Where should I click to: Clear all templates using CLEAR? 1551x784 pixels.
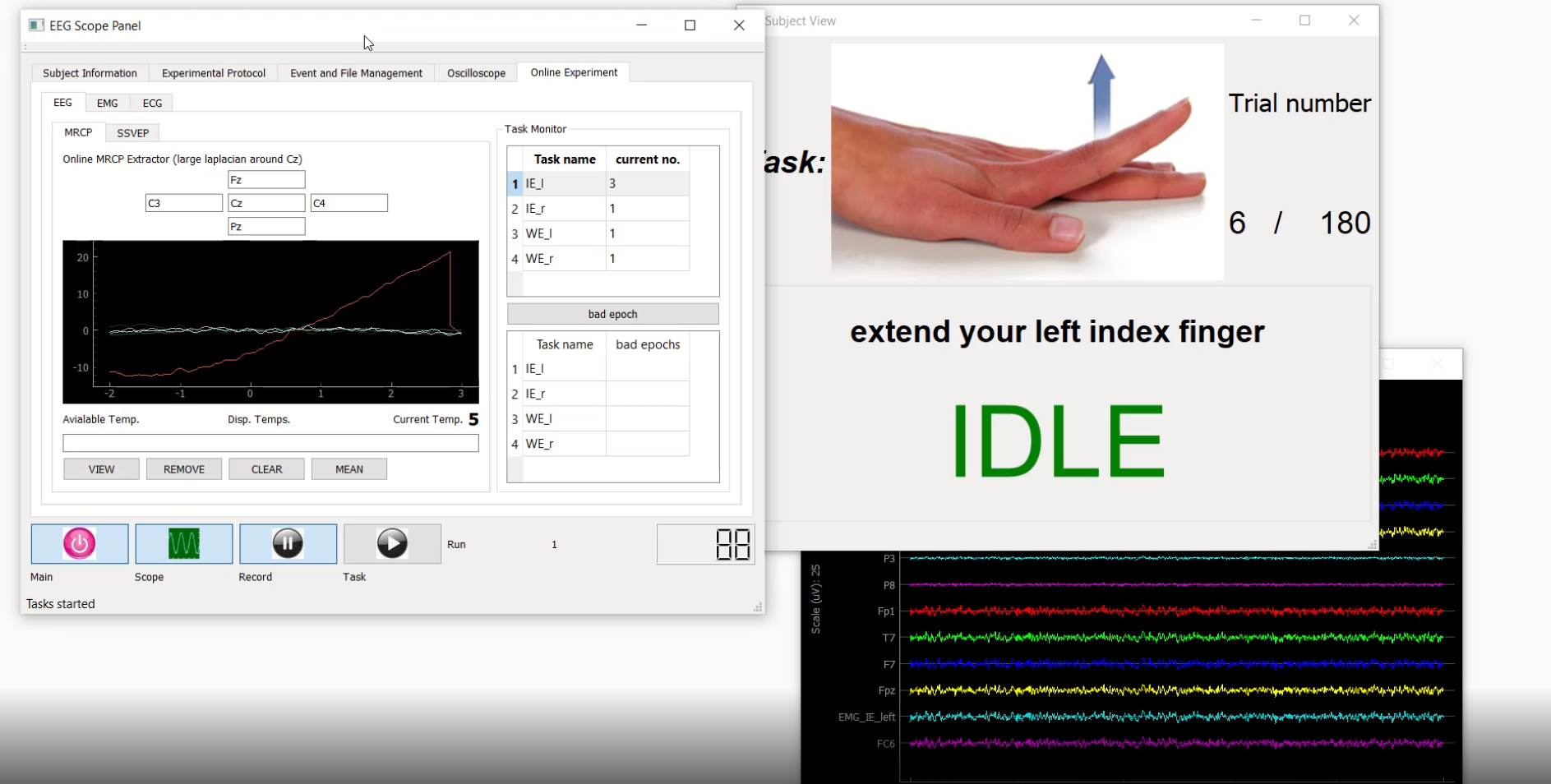tap(266, 468)
